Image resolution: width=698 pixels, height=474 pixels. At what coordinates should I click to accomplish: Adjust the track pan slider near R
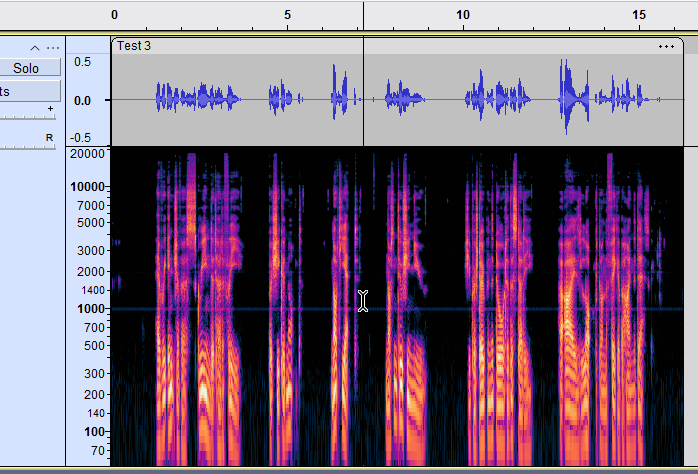click(28, 146)
